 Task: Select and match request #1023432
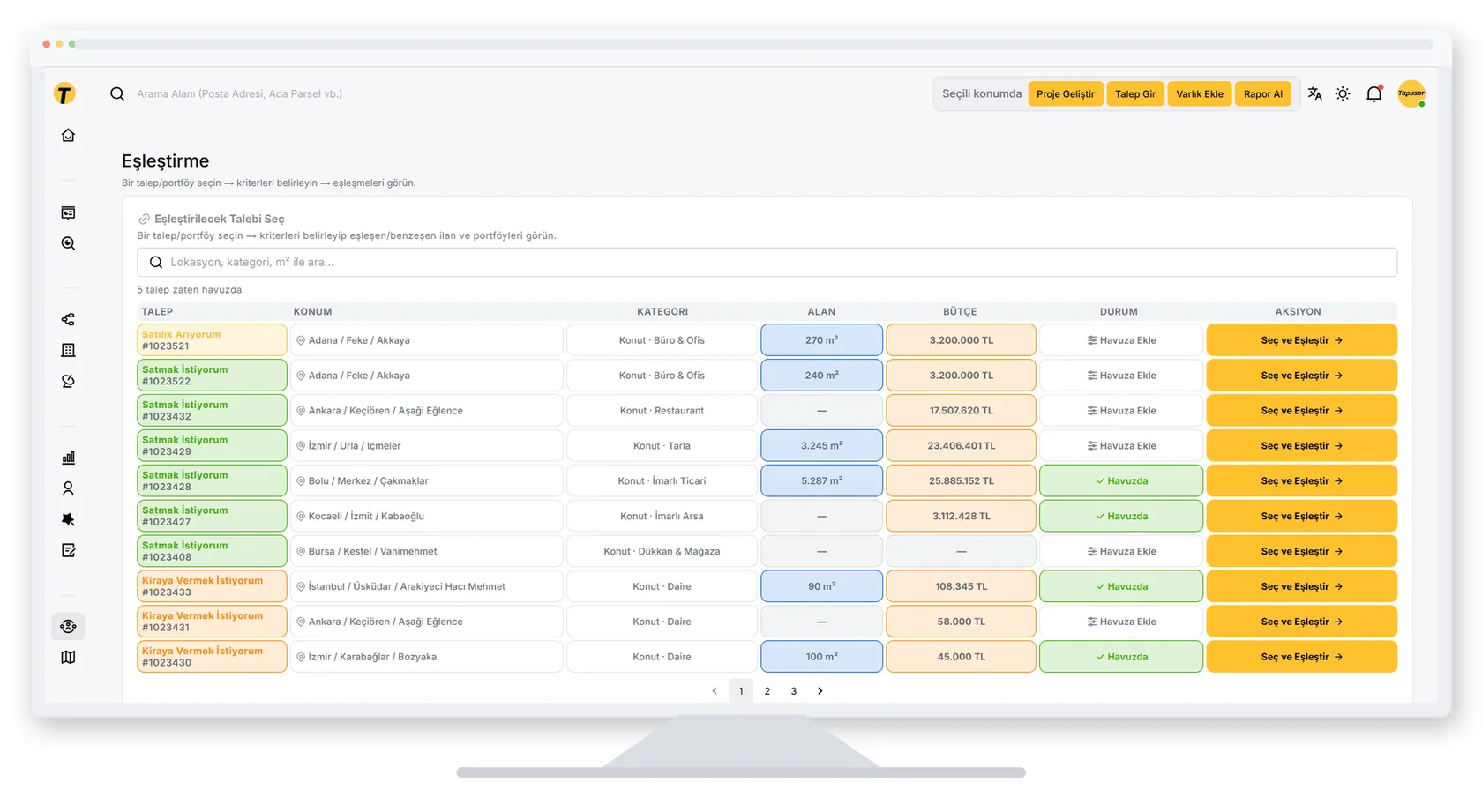point(1301,411)
